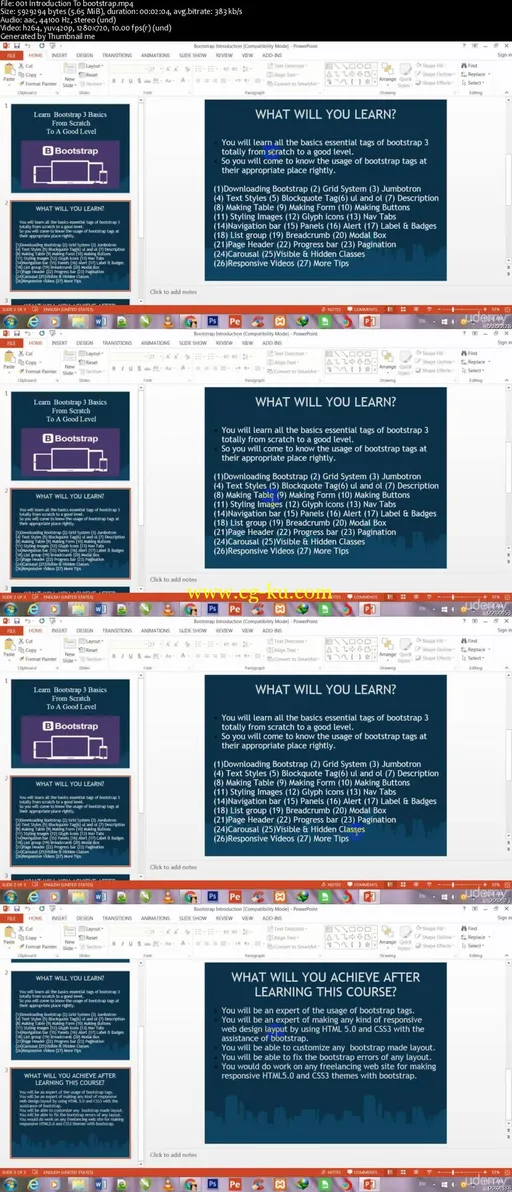512x1192 pixels.
Task: Click Paste in the first (top) frame's ribbon
Action: pos(8,74)
